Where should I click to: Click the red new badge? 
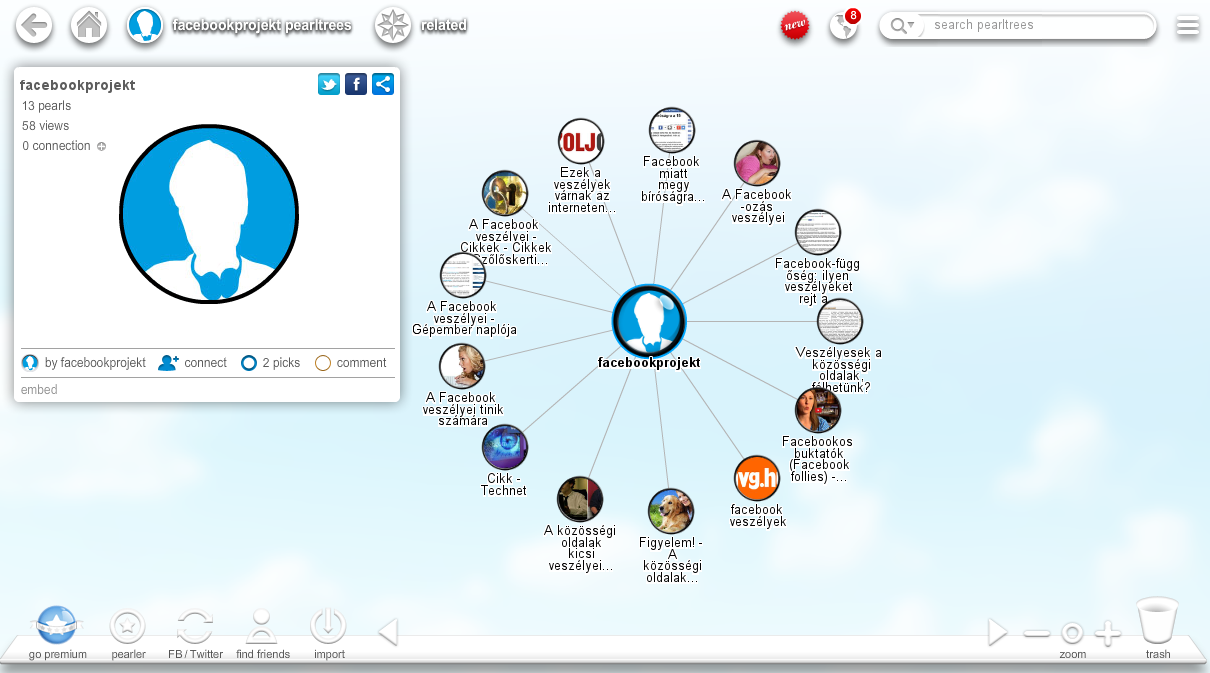pyautogui.click(x=795, y=25)
